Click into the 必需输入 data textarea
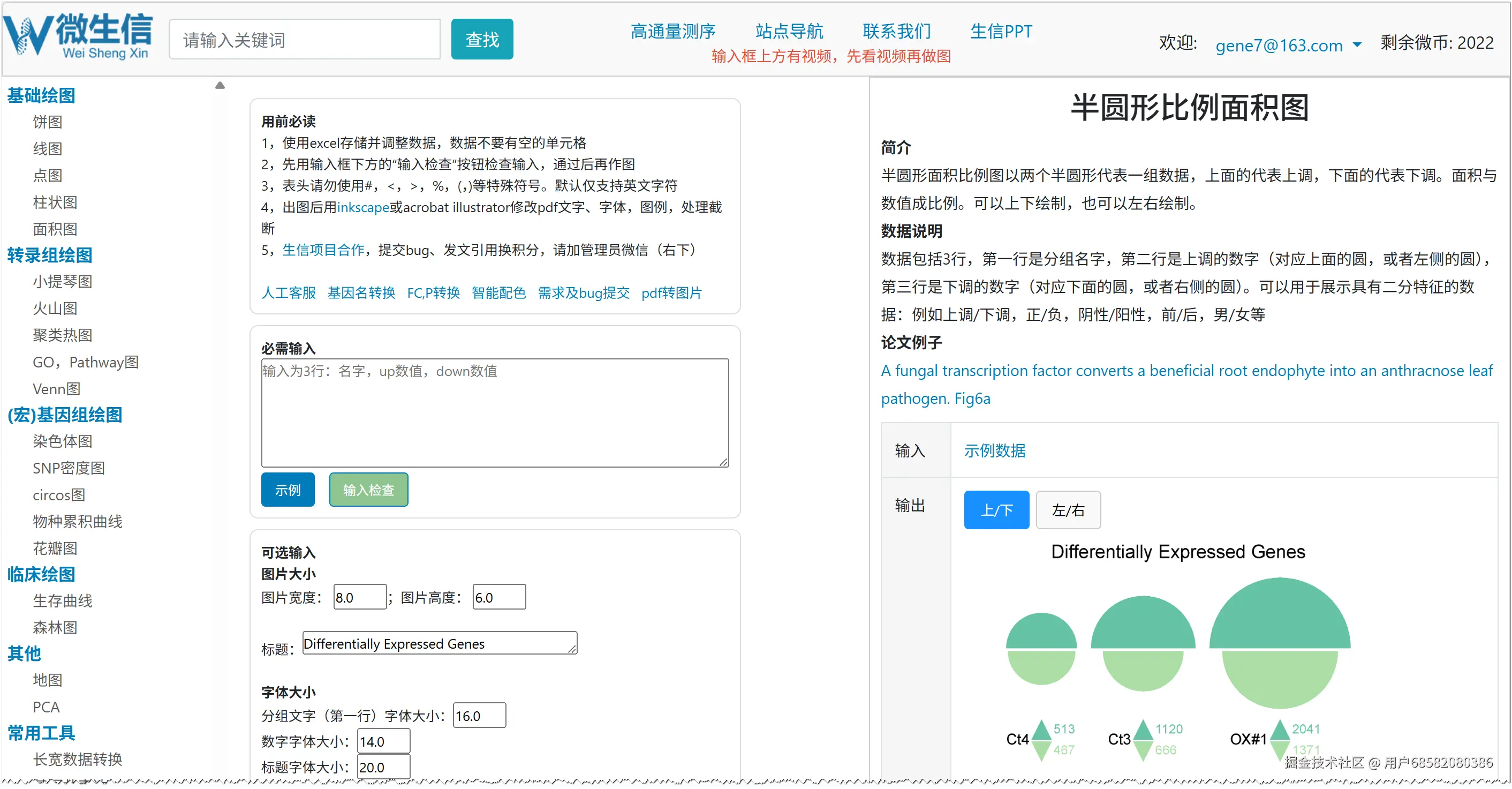Screen dimensions: 1512x789 click(495, 414)
